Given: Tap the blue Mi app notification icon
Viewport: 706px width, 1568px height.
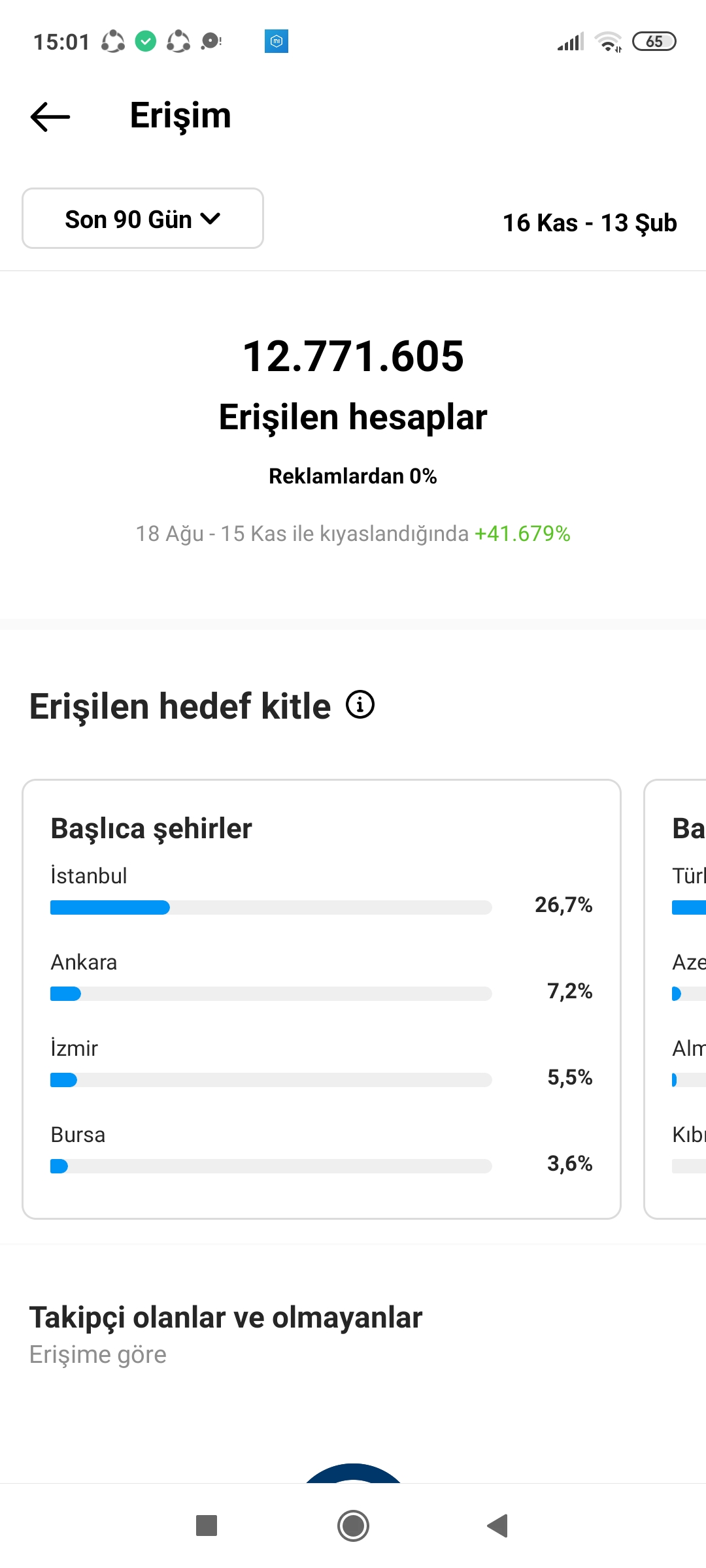Looking at the screenshot, I should point(277,41).
